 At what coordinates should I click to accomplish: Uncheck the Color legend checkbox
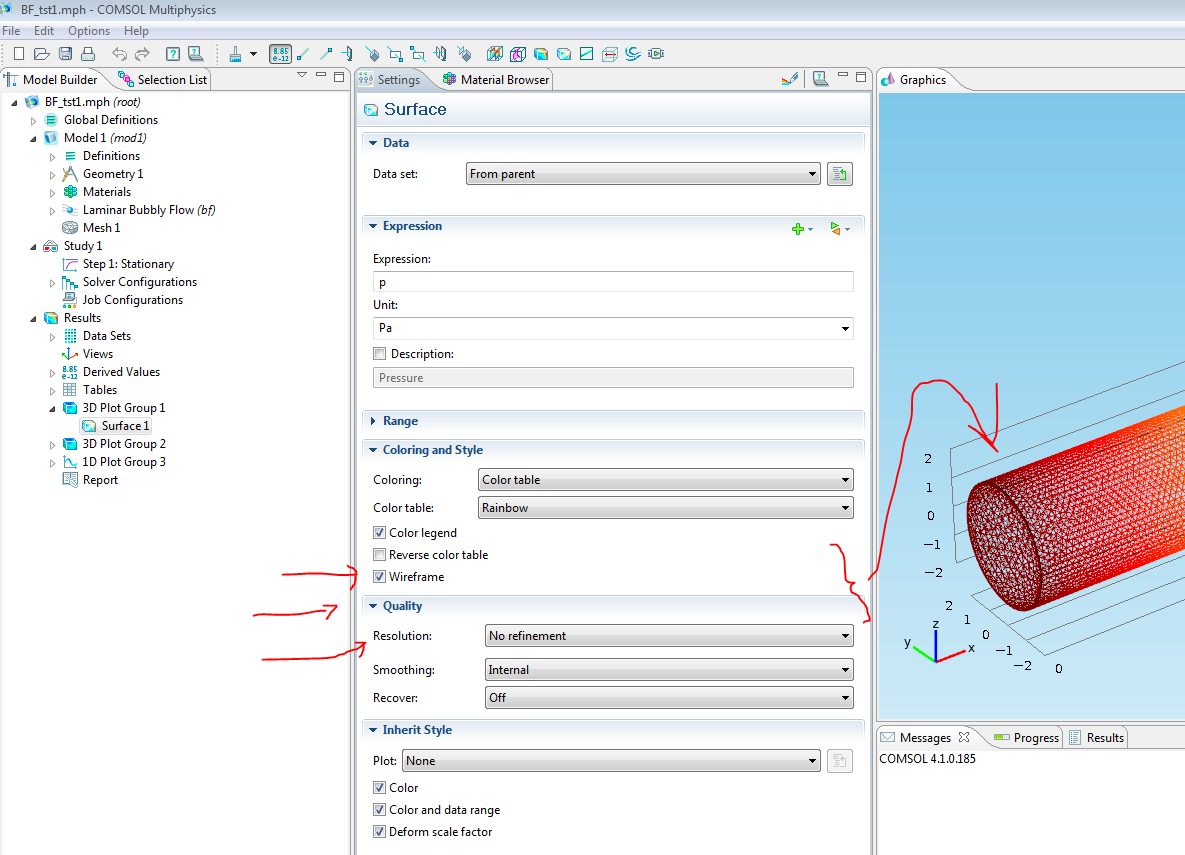379,533
